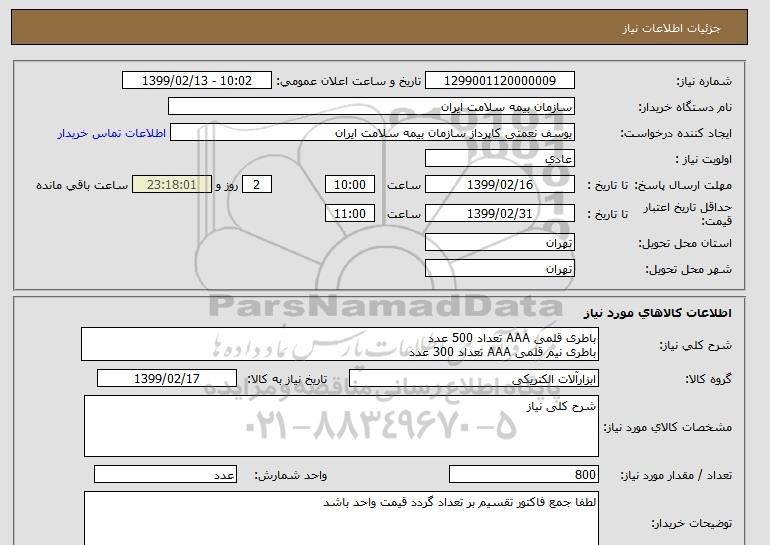Viewport: 770px width, 545px height.
Task: Select remaining time field 23:18:01
Action: click(x=172, y=185)
